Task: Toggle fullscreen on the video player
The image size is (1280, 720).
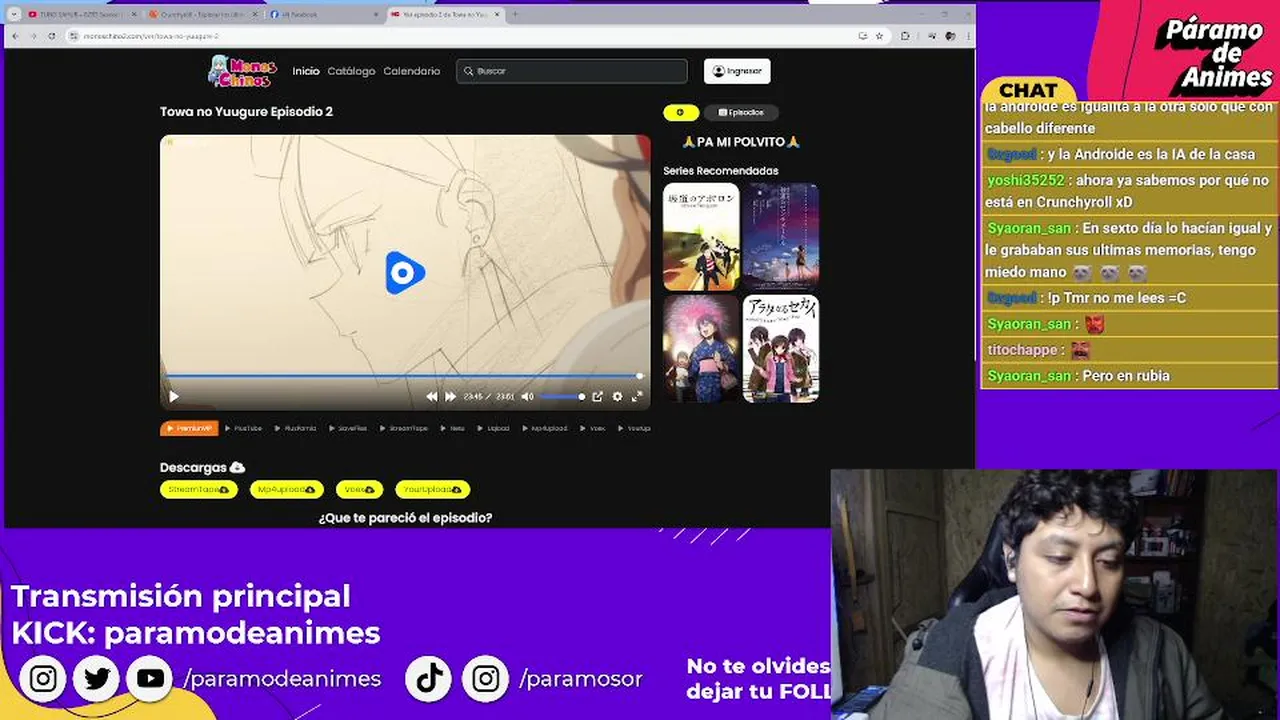Action: [x=636, y=397]
